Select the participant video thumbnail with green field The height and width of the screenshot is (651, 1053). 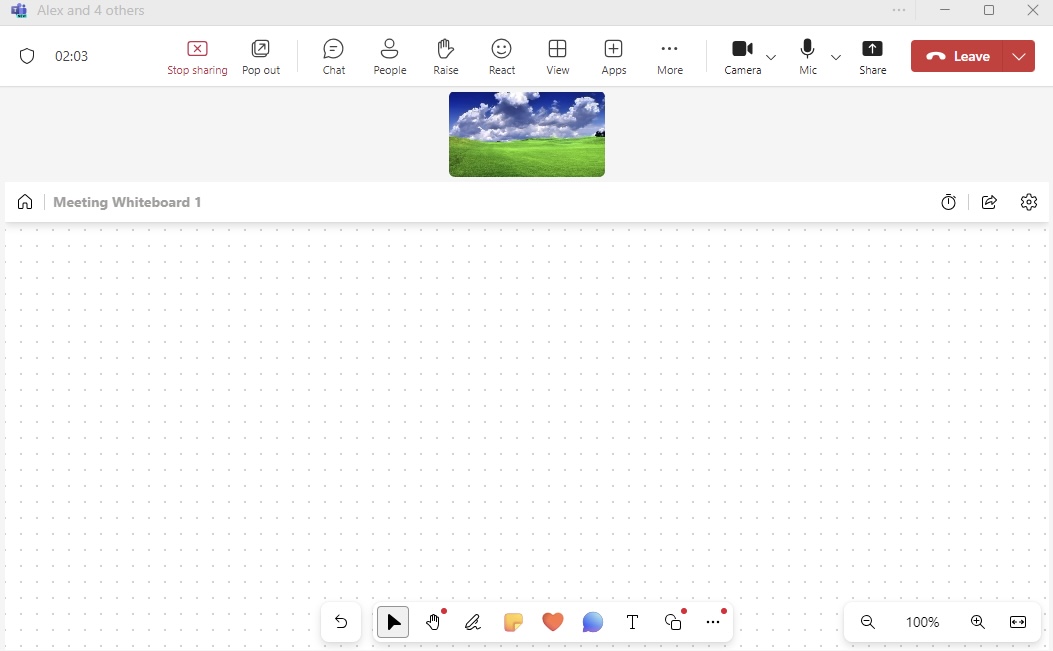click(526, 134)
